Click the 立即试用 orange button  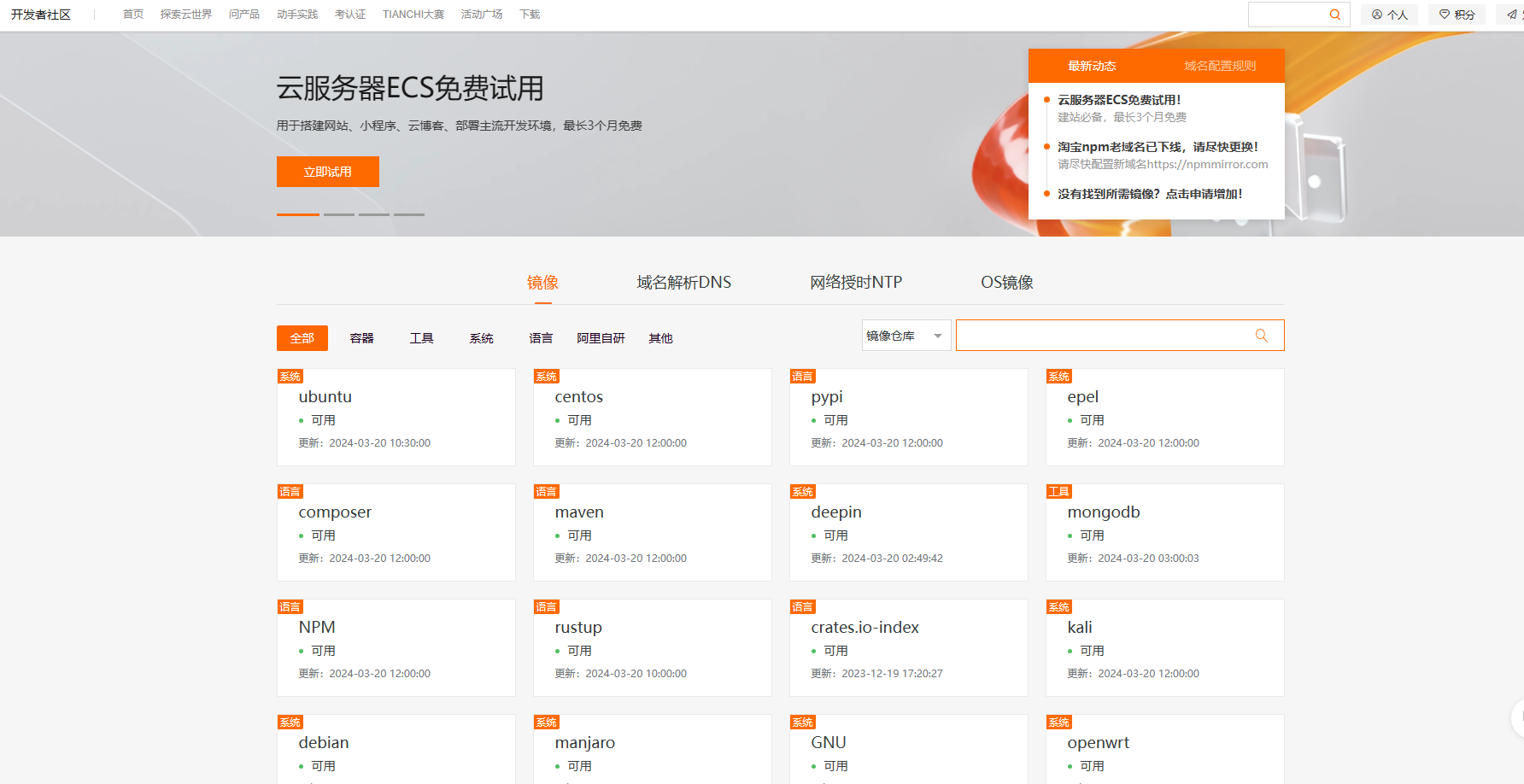[328, 172]
